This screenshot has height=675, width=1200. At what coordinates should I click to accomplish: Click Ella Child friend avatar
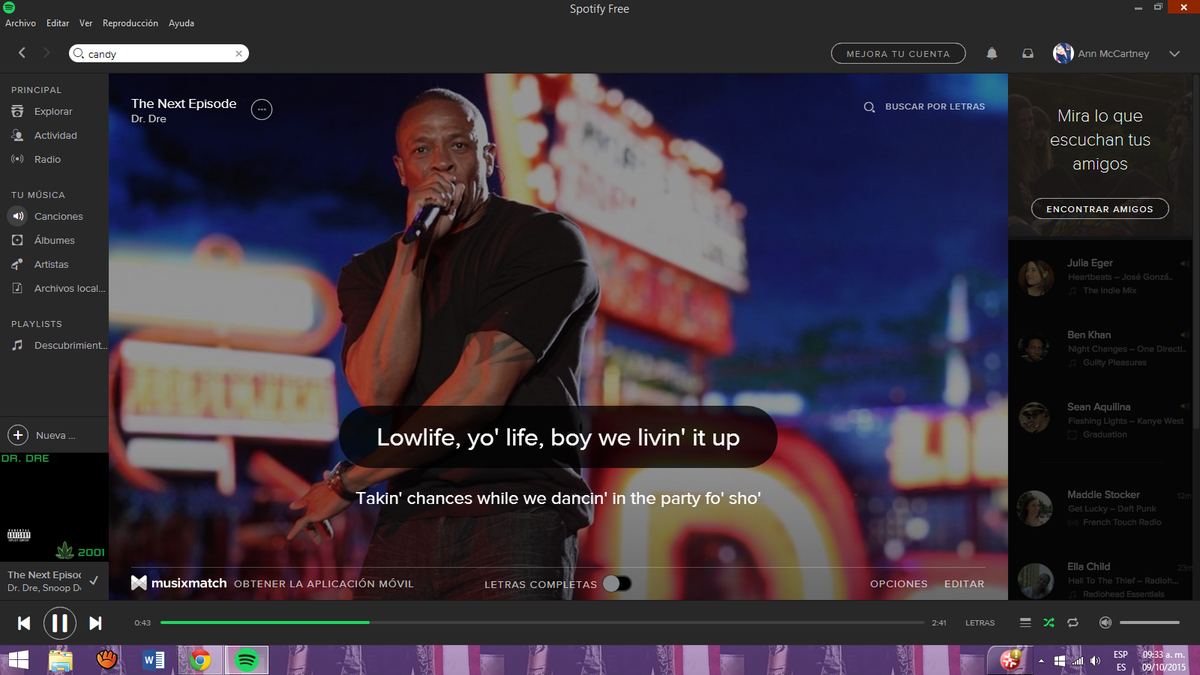tap(1035, 581)
